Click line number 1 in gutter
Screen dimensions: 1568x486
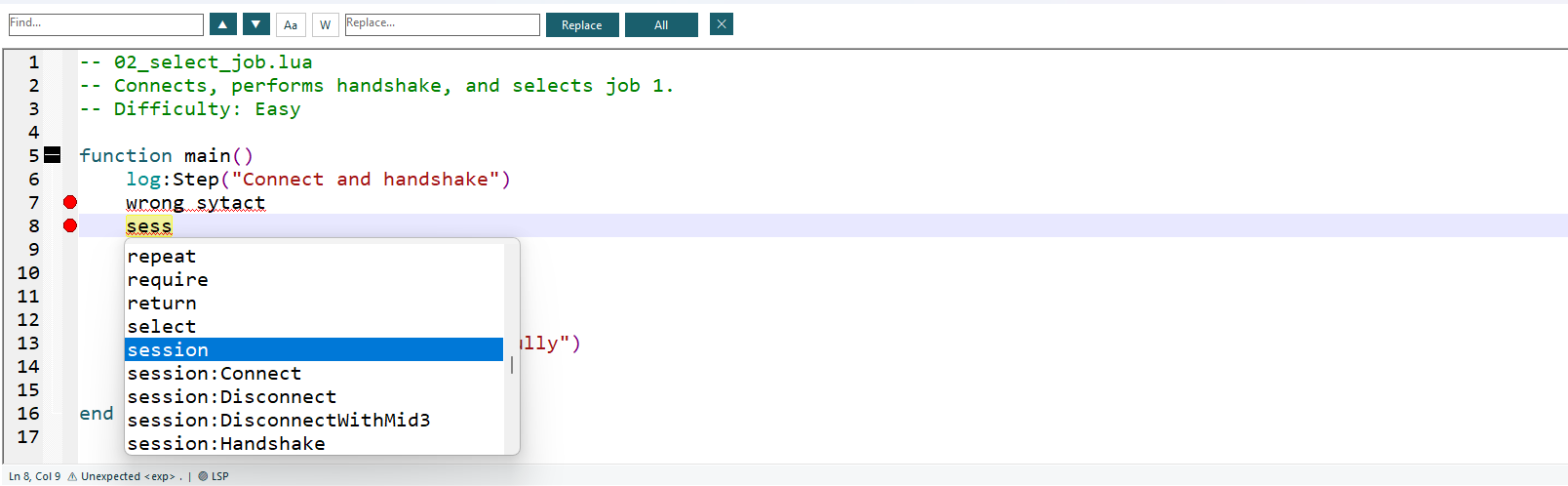[x=34, y=61]
